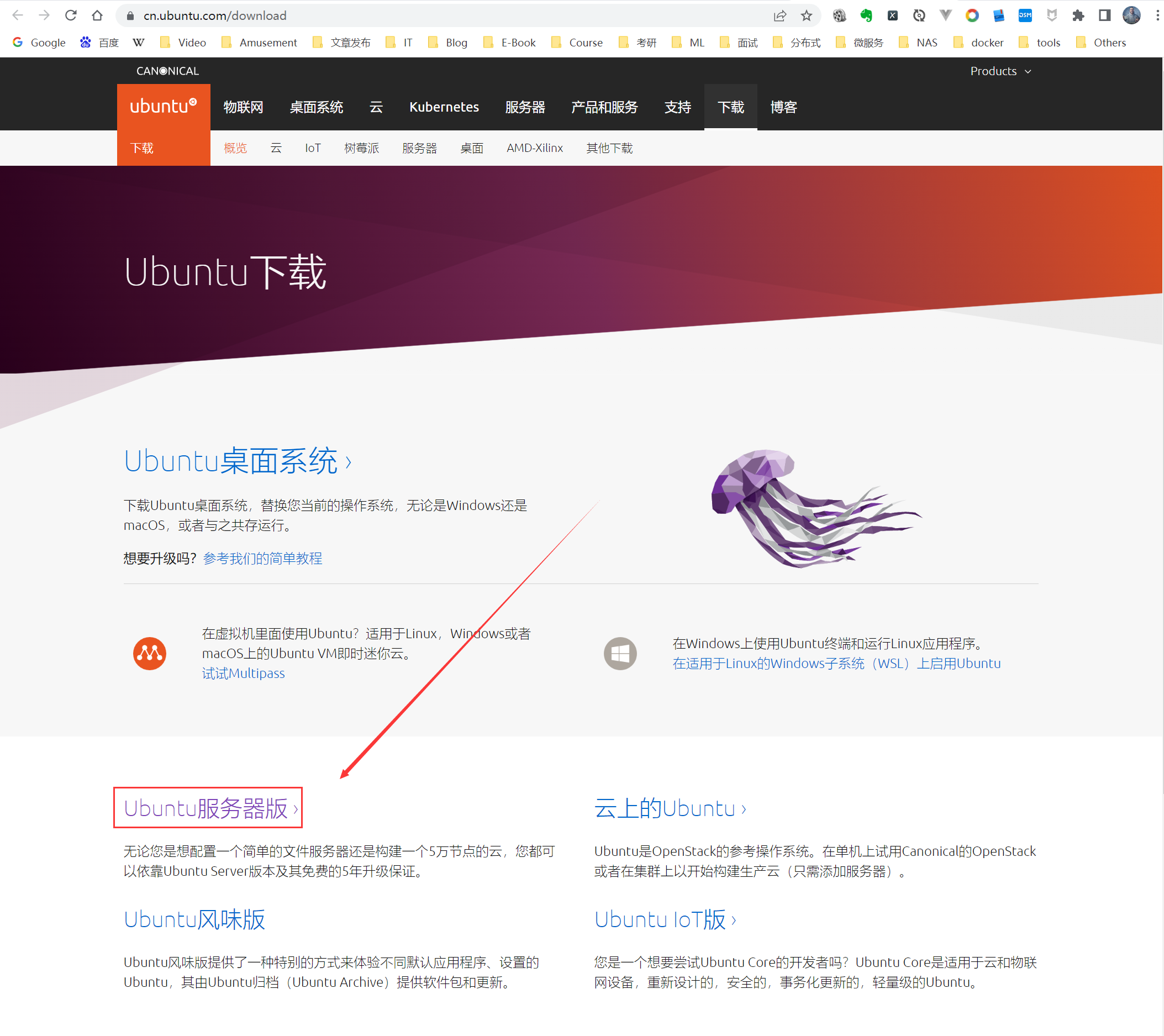
Task: View site info via the lock icon
Action: (x=130, y=16)
